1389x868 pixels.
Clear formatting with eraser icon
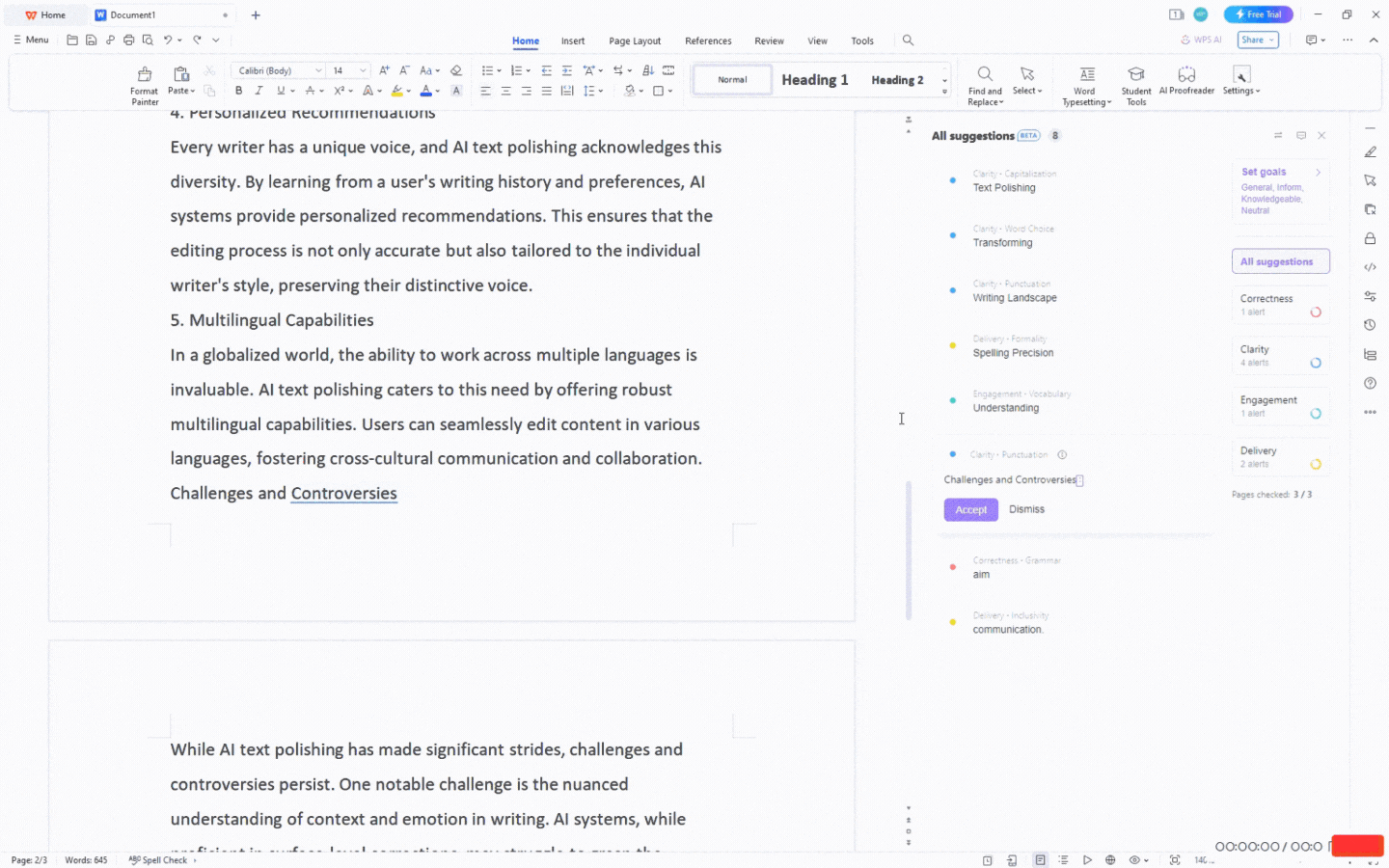[x=456, y=70]
